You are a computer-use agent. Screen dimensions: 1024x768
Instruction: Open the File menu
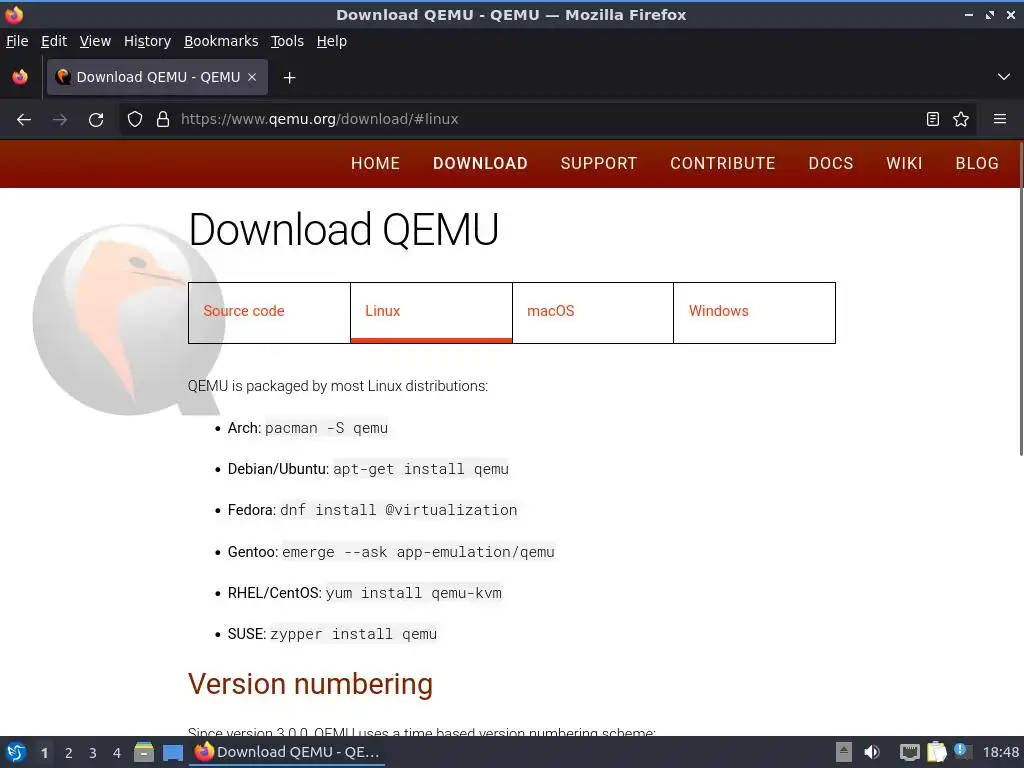(17, 41)
